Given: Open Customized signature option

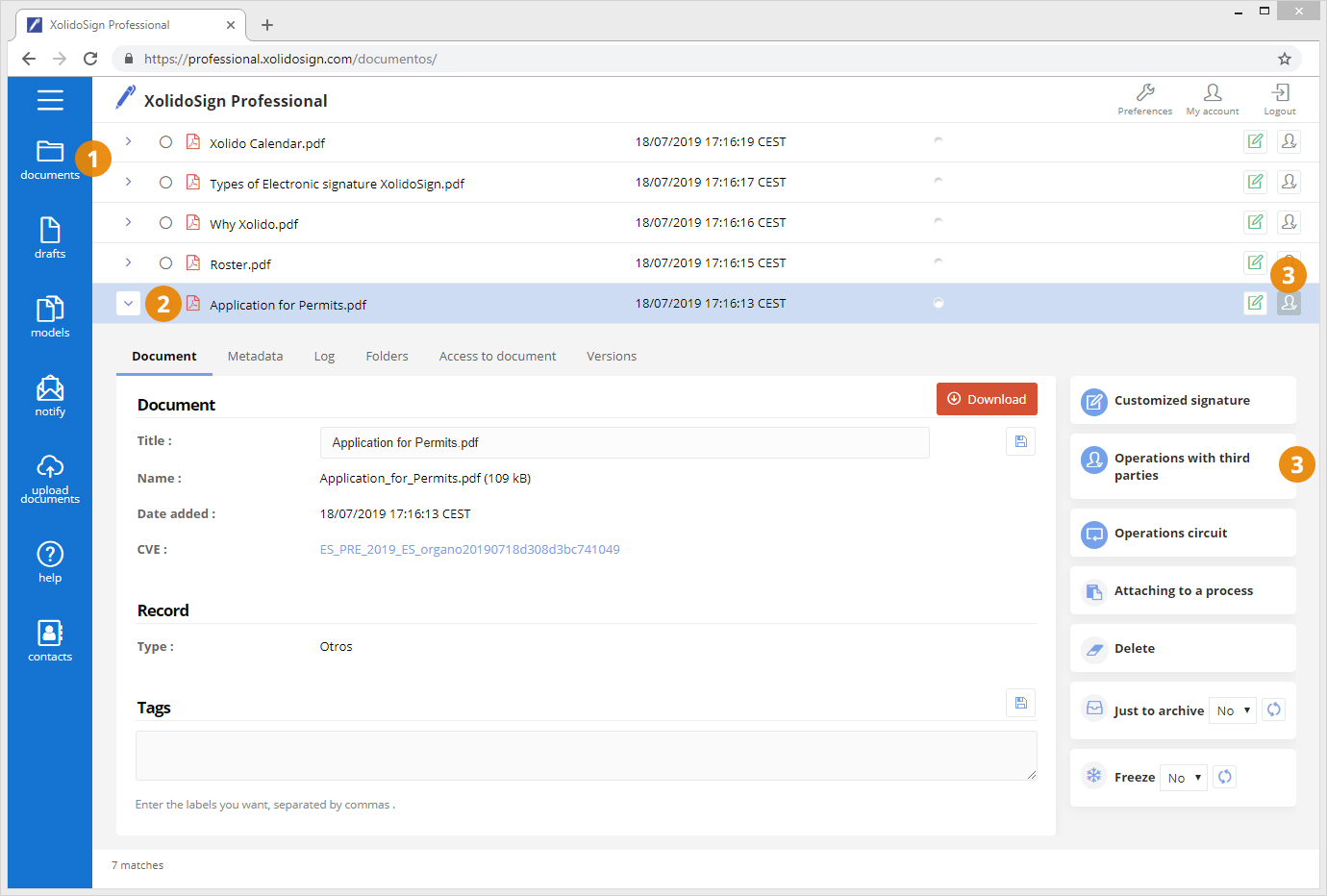Looking at the screenshot, I should [1183, 400].
